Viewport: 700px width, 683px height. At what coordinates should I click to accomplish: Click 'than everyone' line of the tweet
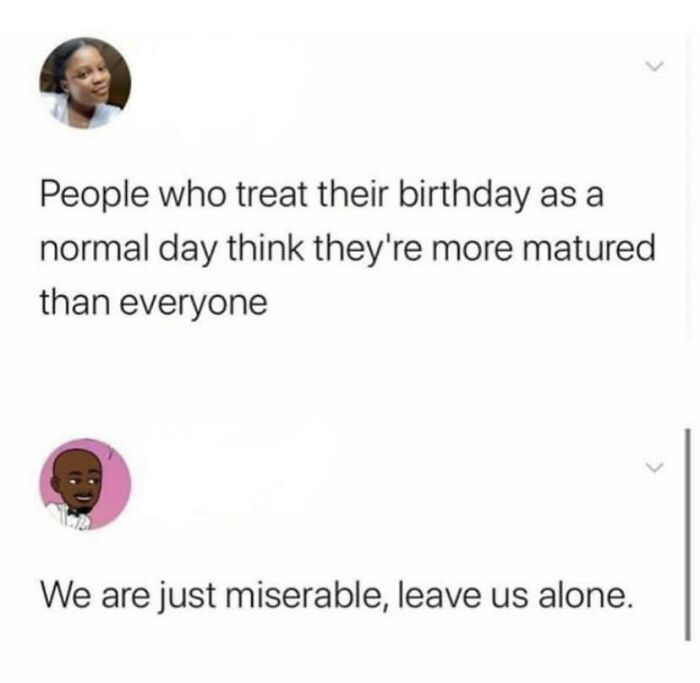(x=154, y=304)
